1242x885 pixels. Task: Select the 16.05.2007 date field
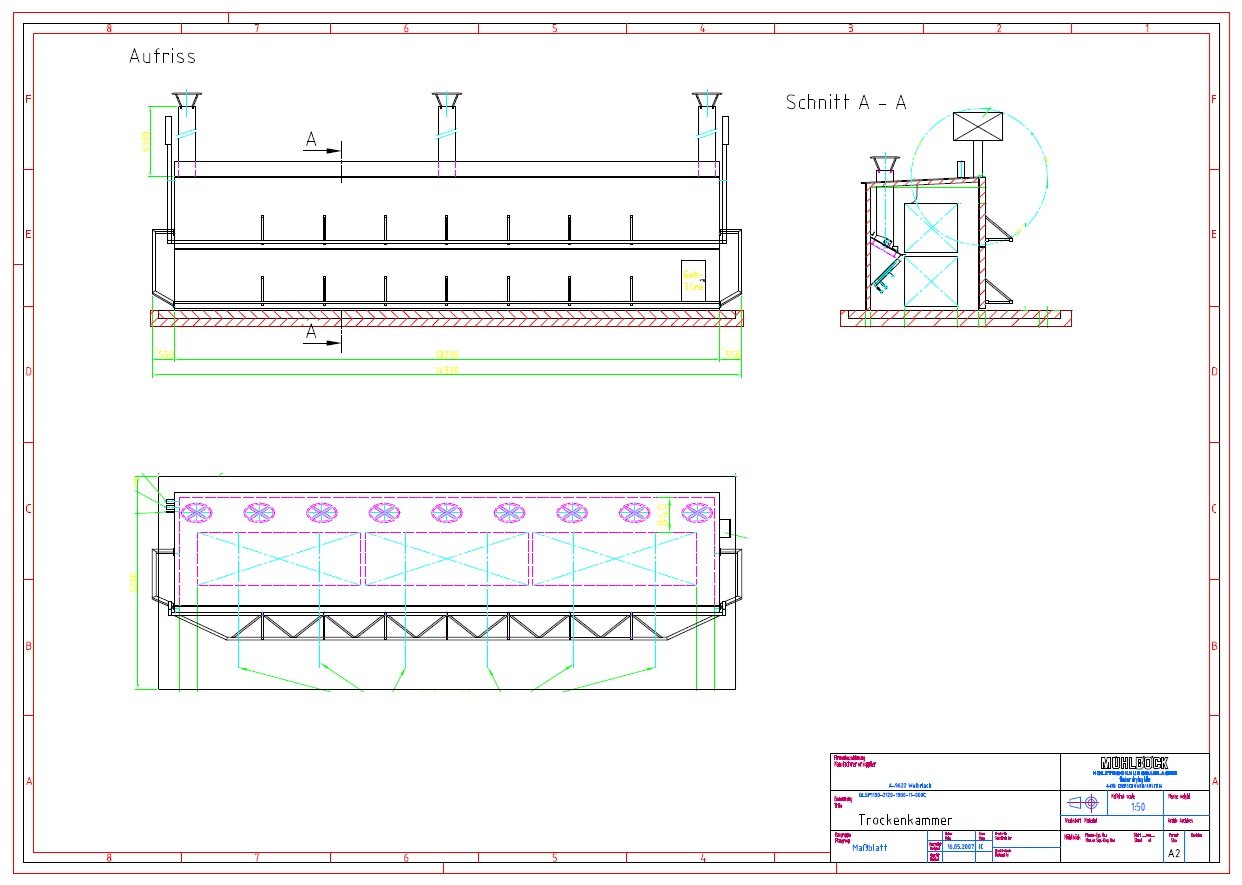(959, 846)
